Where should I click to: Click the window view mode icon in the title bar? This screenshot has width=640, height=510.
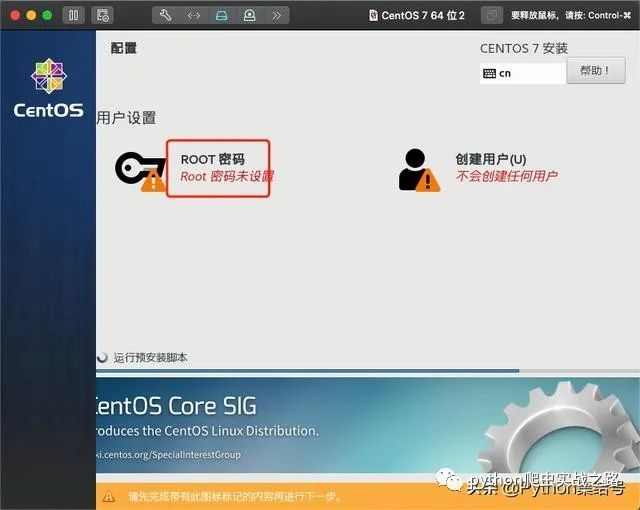click(x=492, y=16)
